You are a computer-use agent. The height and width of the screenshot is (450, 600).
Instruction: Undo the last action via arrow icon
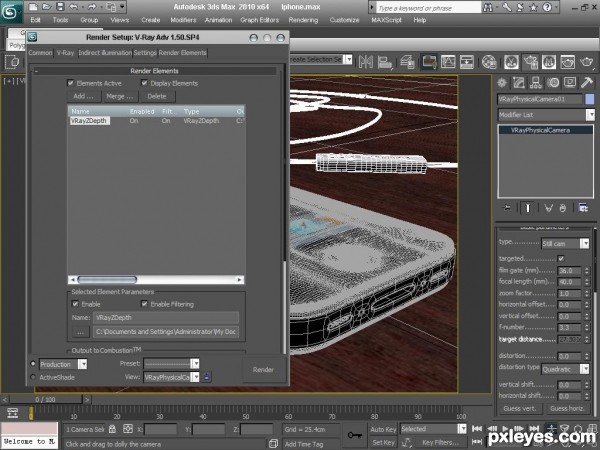pyautogui.click(x=73, y=7)
